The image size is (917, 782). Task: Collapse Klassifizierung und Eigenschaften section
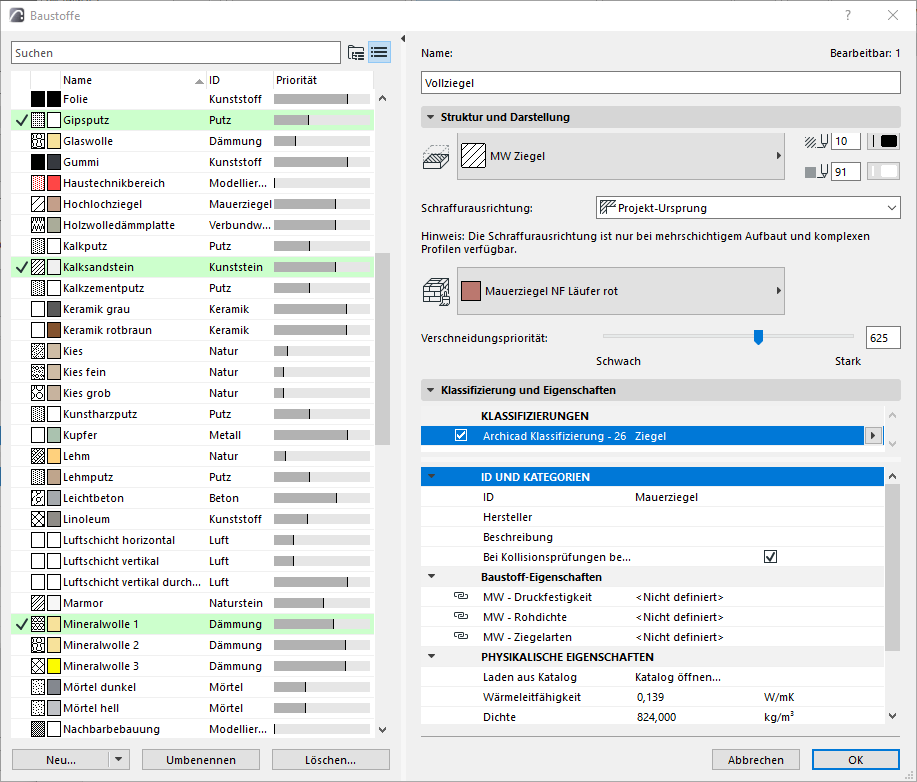tap(429, 390)
